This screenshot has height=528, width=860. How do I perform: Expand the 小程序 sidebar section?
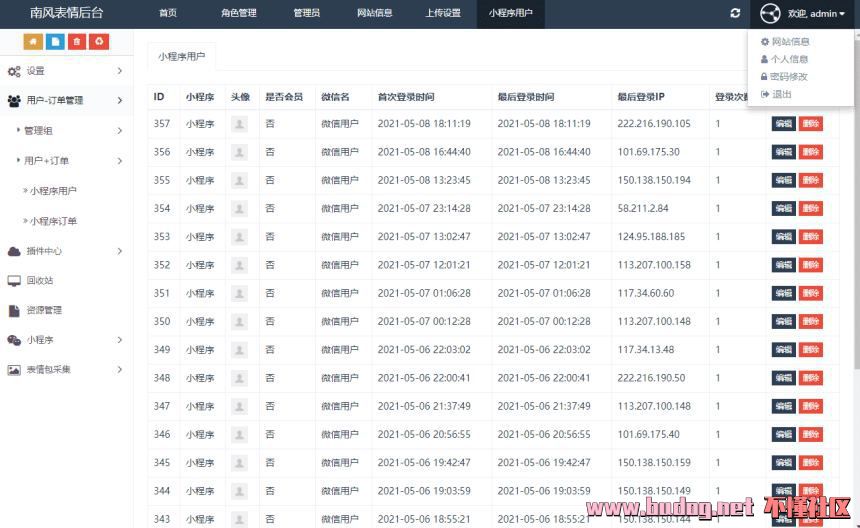coord(120,340)
